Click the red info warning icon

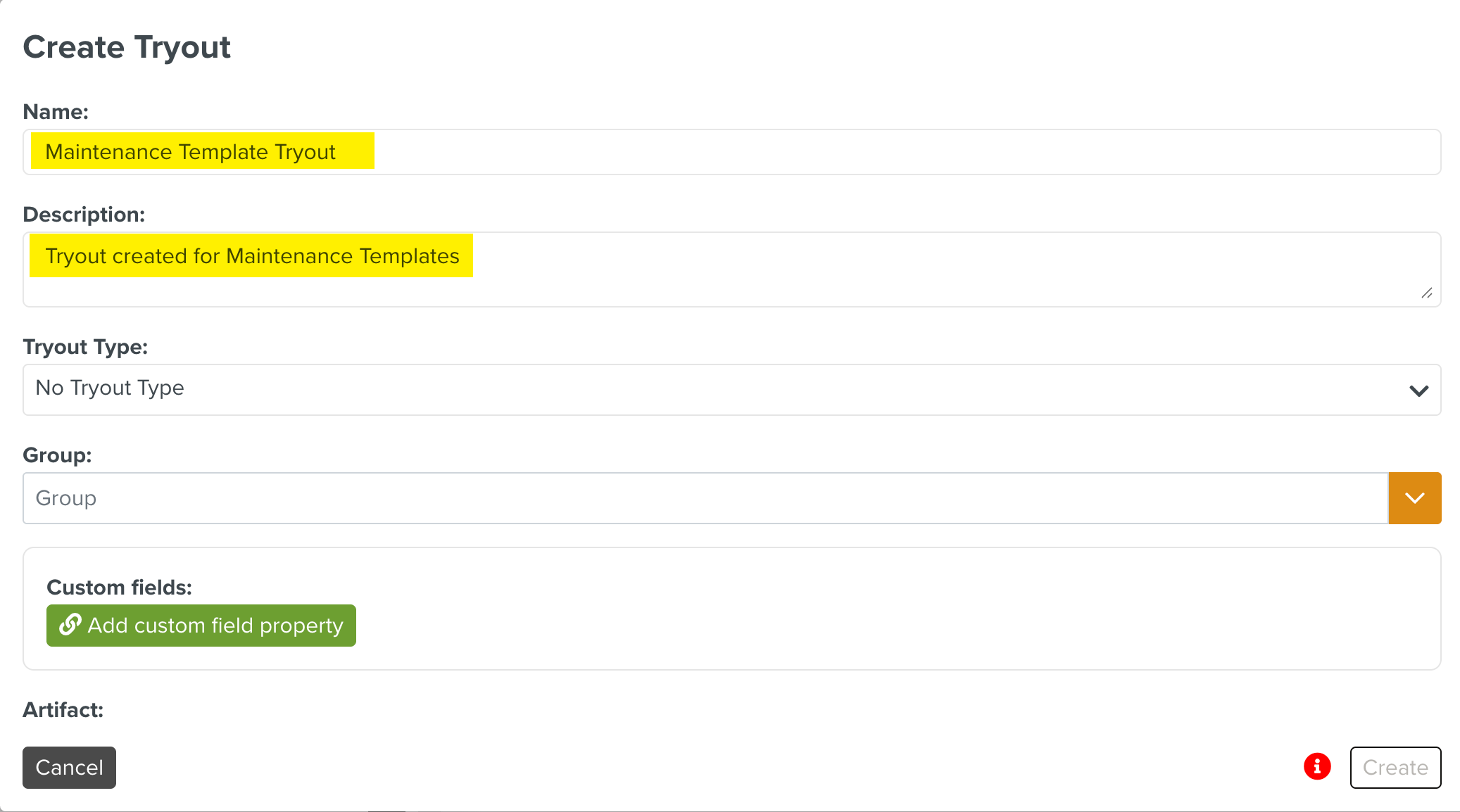pyautogui.click(x=1316, y=766)
